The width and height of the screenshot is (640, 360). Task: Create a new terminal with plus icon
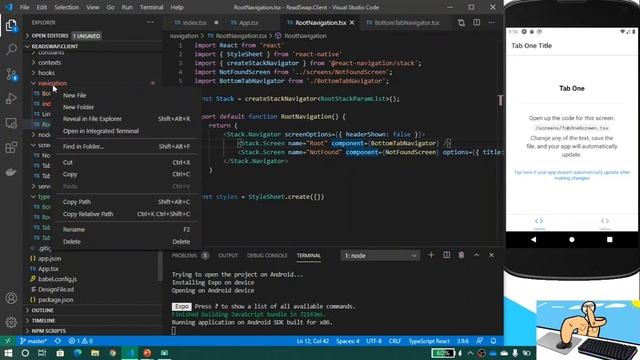(x=431, y=255)
